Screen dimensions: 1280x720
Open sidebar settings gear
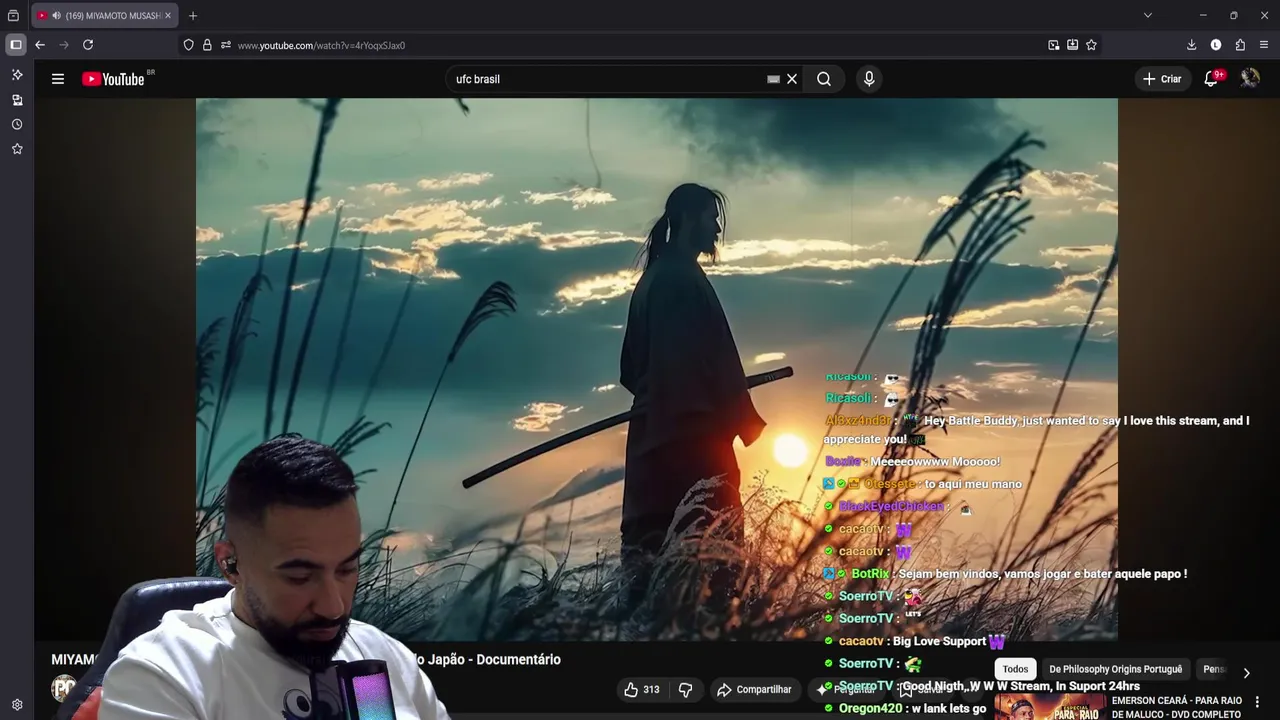pos(17,705)
